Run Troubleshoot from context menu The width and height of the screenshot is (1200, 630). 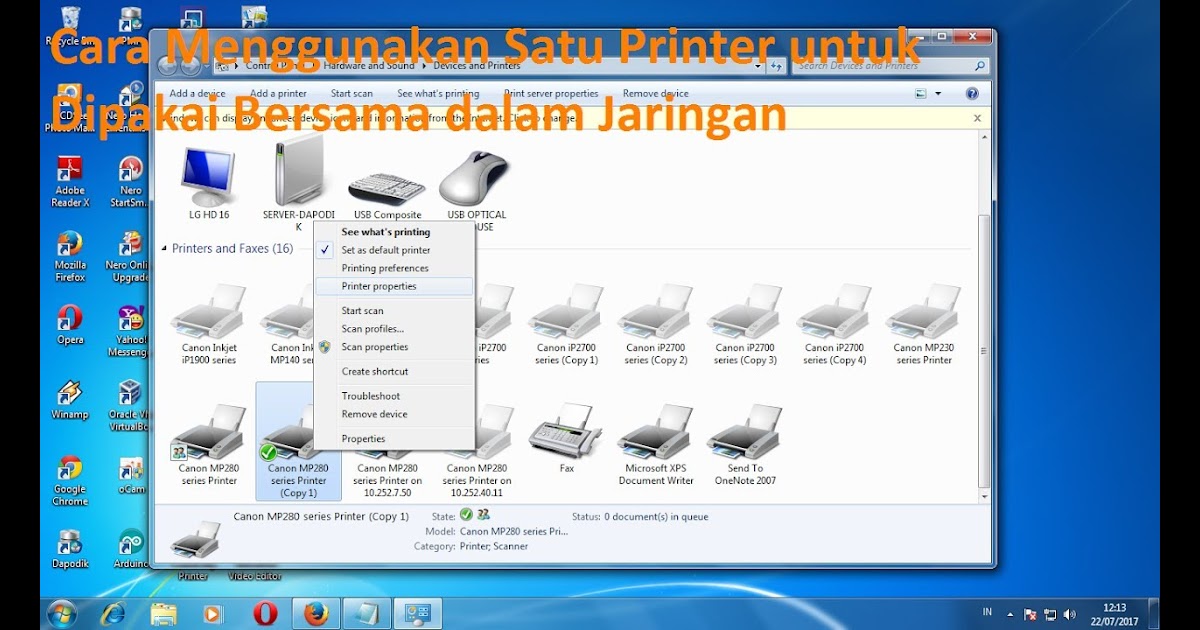point(393,396)
